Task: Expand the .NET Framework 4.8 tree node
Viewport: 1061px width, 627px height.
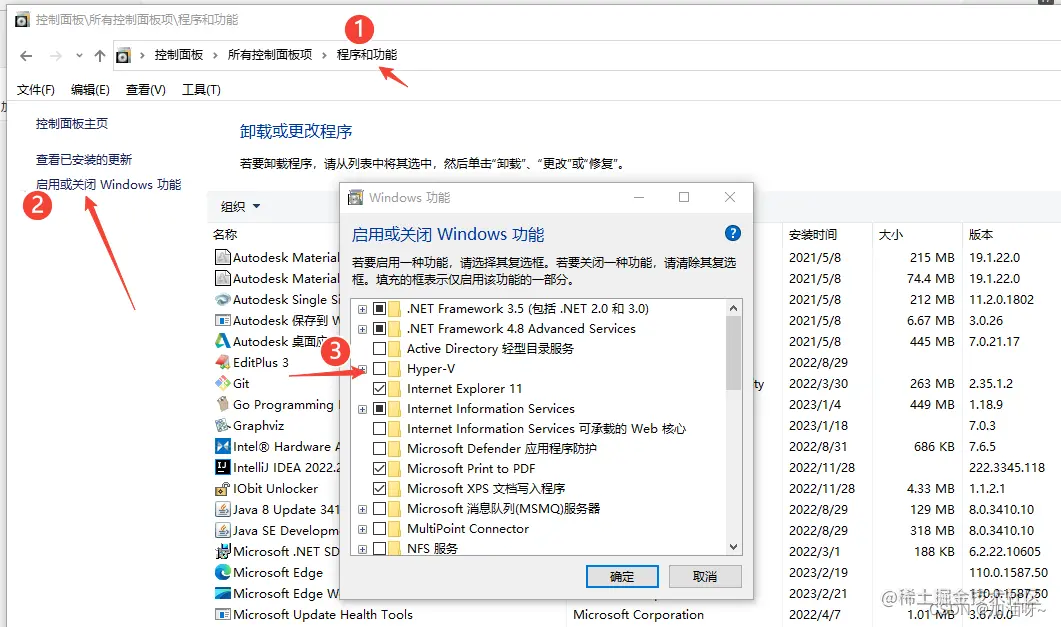Action: pos(363,329)
